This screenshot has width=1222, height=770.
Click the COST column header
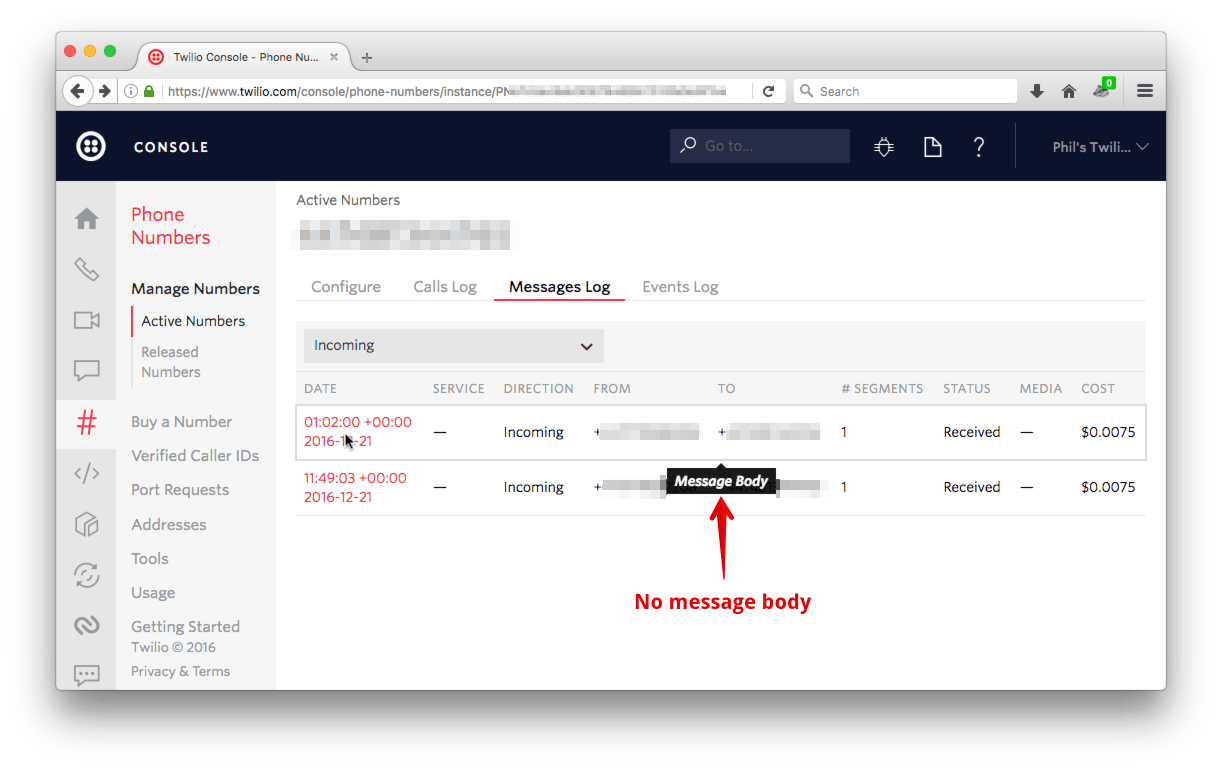[x=1098, y=389]
